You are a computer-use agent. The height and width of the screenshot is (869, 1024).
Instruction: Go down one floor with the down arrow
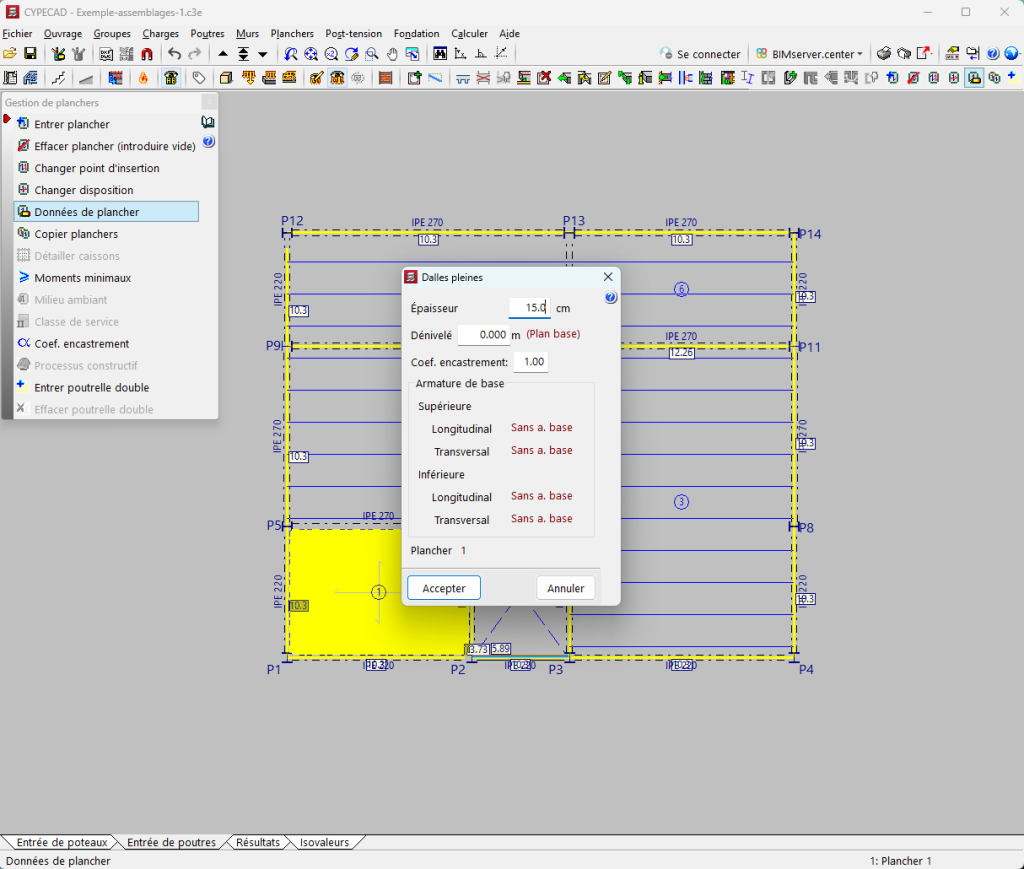pos(263,54)
